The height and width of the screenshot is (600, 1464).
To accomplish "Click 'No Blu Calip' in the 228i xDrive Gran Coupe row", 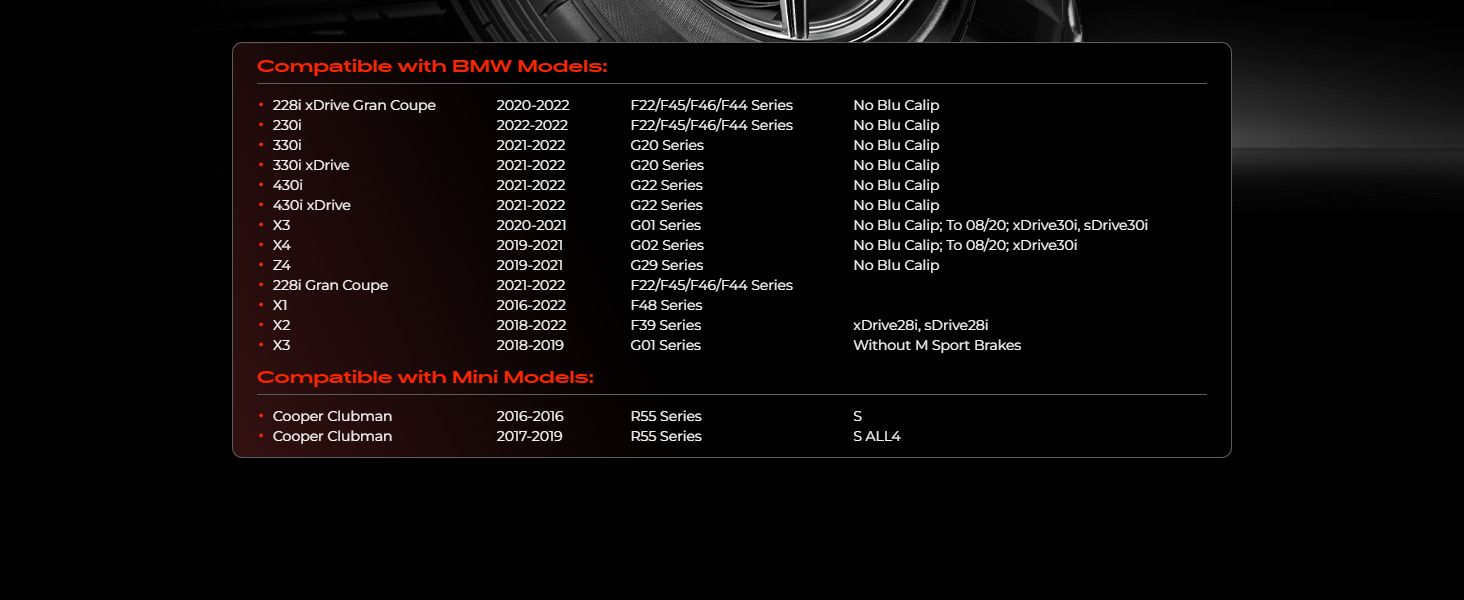I will [896, 105].
